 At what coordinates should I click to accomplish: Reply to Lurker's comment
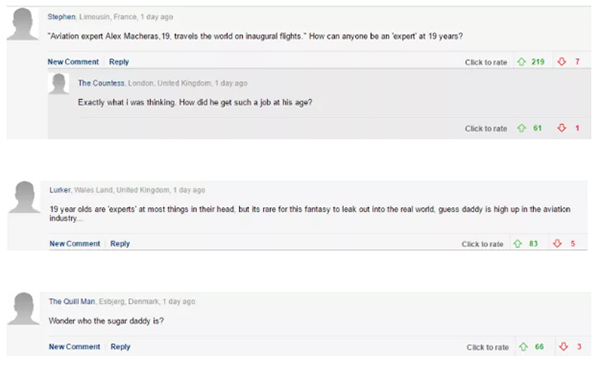[120, 243]
